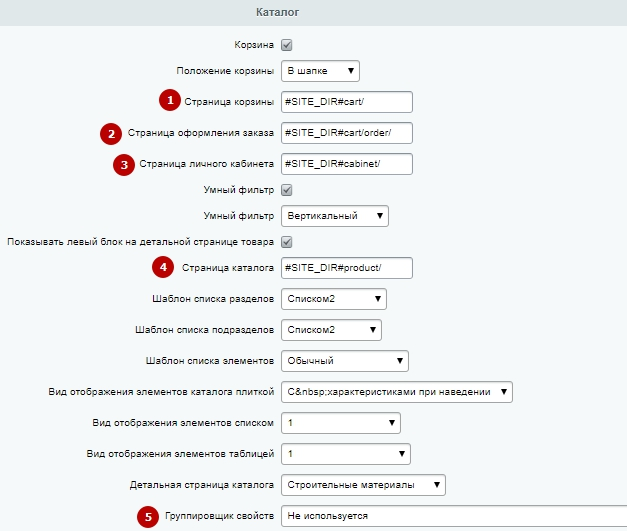
Task: Click the Шаблон списка разделов label
Action: [x=213, y=299]
